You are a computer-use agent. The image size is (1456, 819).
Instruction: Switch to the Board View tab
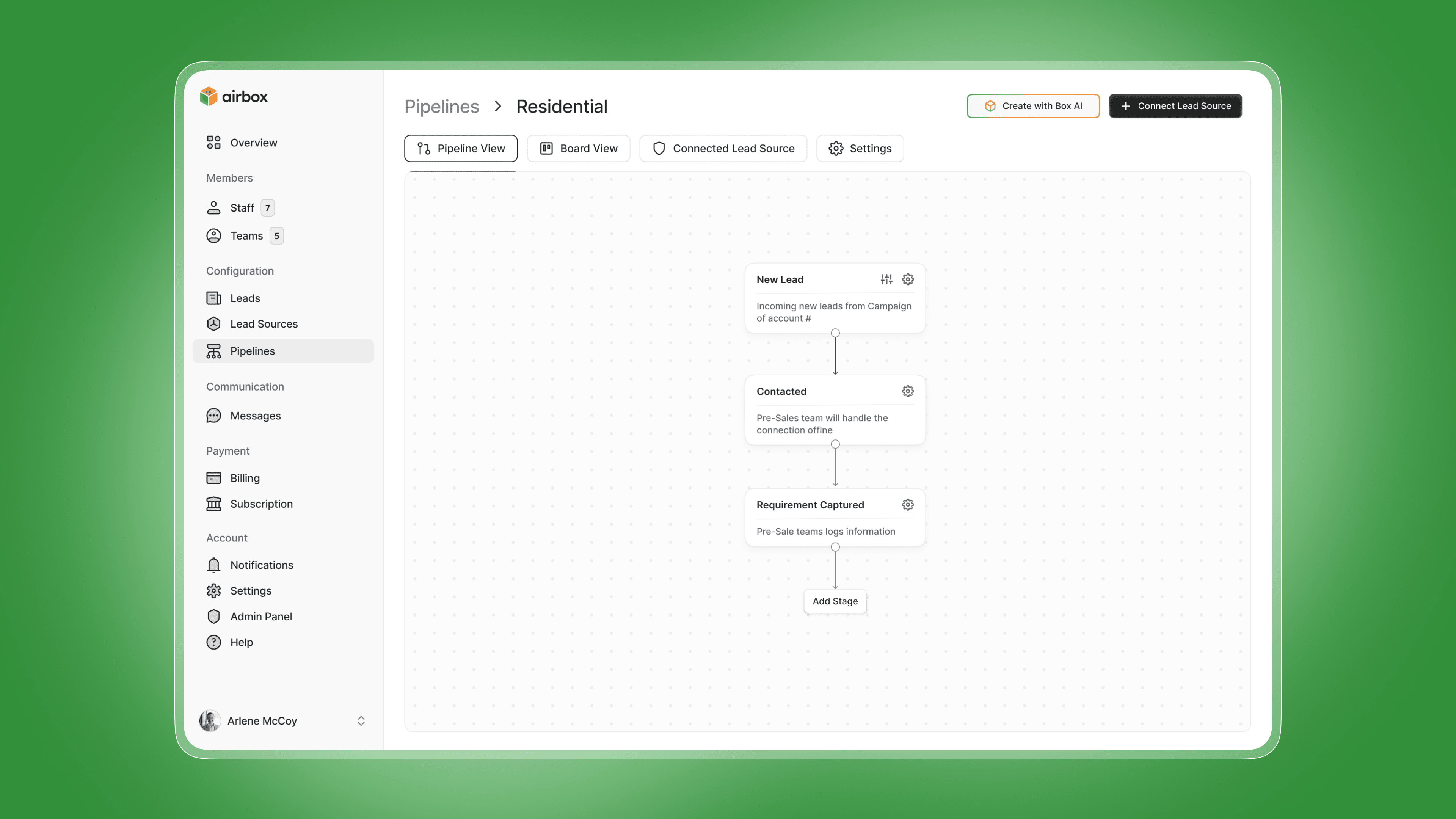click(x=578, y=149)
